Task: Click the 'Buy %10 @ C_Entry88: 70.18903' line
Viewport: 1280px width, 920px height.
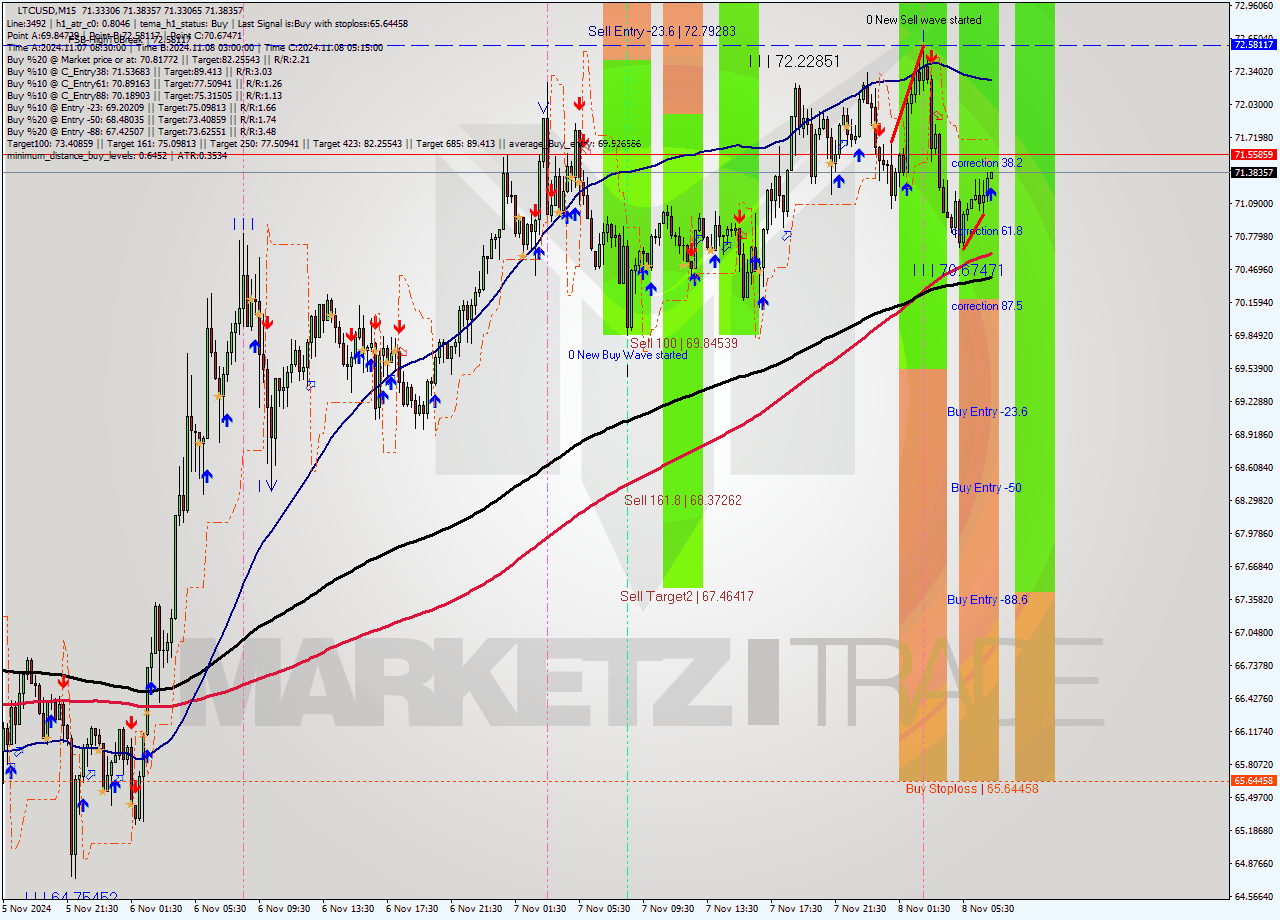Action: (144, 96)
